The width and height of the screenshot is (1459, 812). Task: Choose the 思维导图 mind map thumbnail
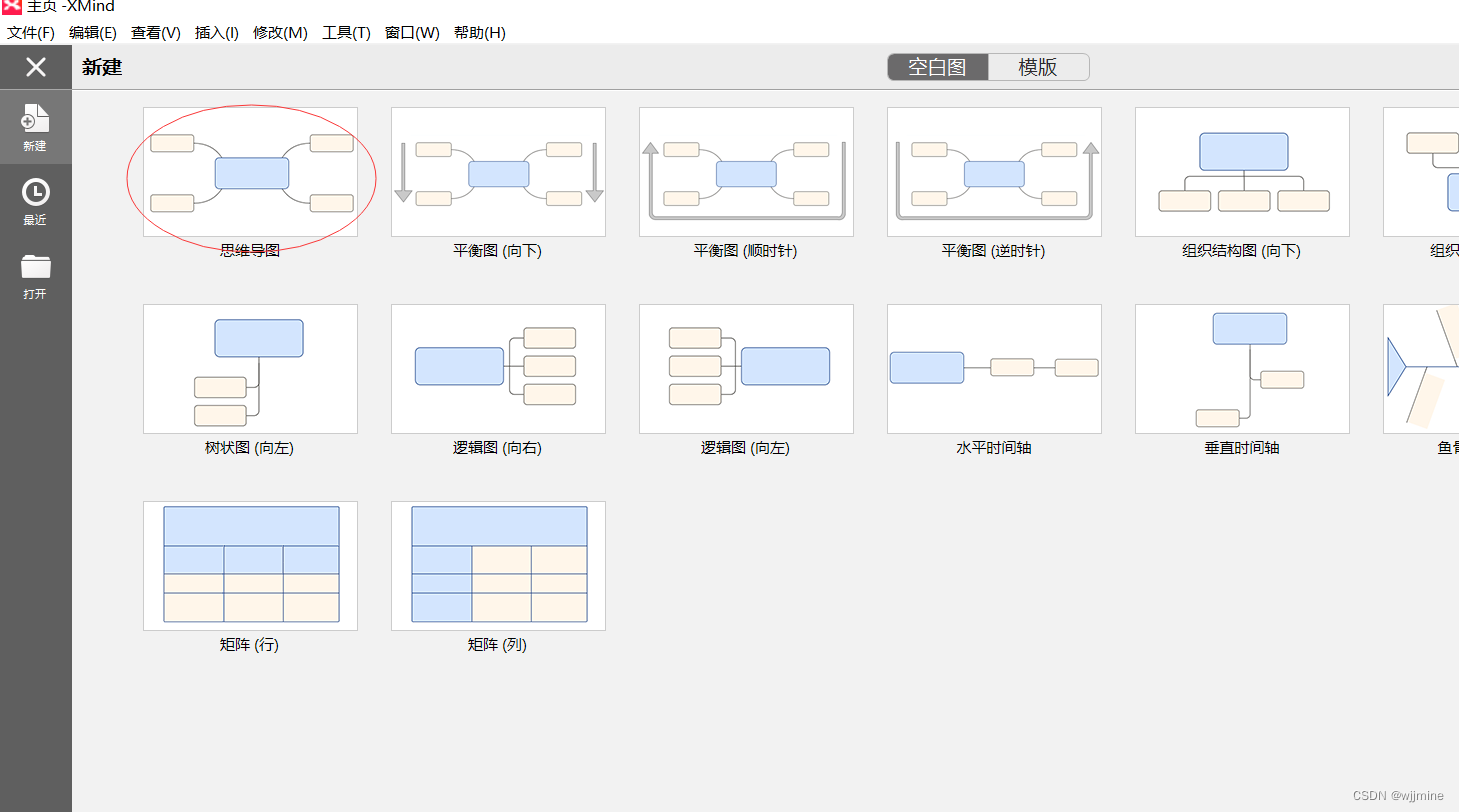[250, 172]
